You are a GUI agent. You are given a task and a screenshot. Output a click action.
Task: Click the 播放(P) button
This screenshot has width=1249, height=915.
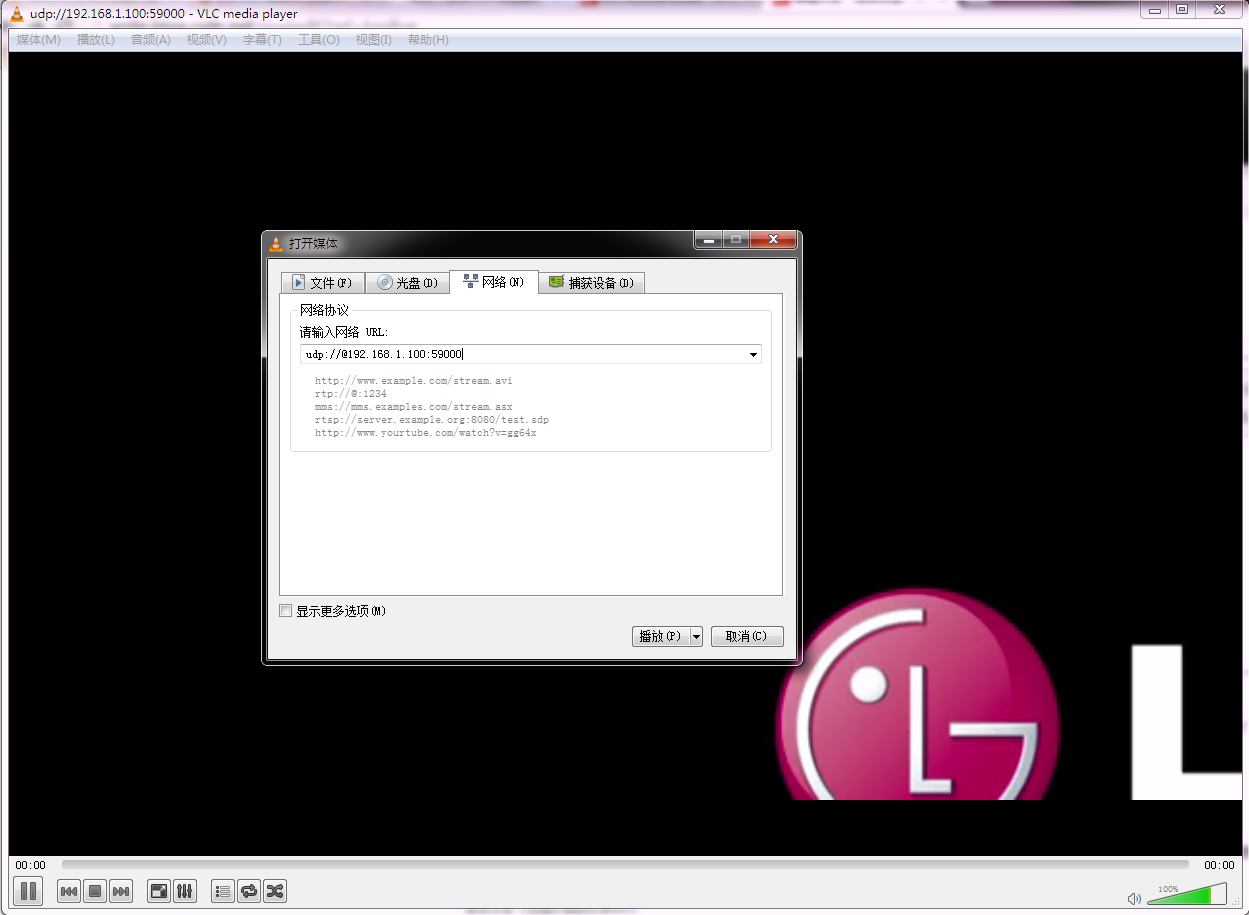point(661,636)
